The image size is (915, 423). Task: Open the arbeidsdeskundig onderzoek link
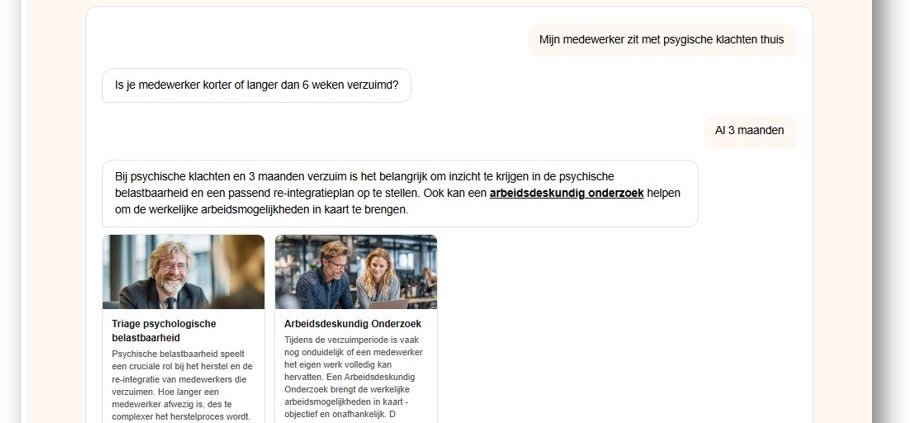(x=566, y=193)
